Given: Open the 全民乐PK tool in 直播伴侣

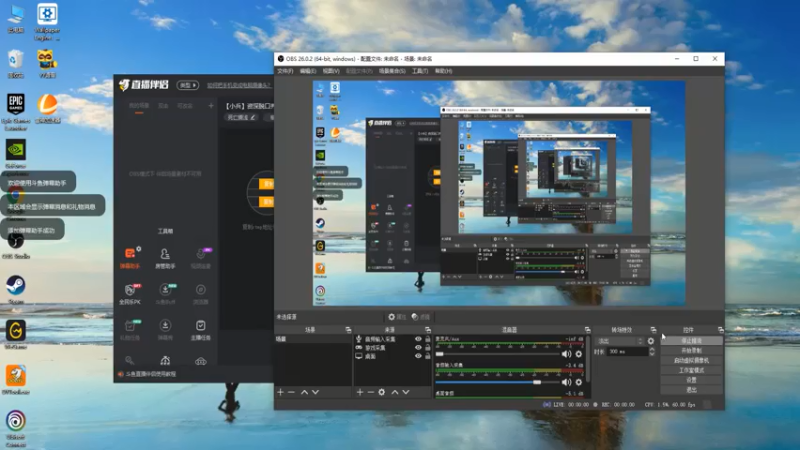Looking at the screenshot, I should (130, 294).
